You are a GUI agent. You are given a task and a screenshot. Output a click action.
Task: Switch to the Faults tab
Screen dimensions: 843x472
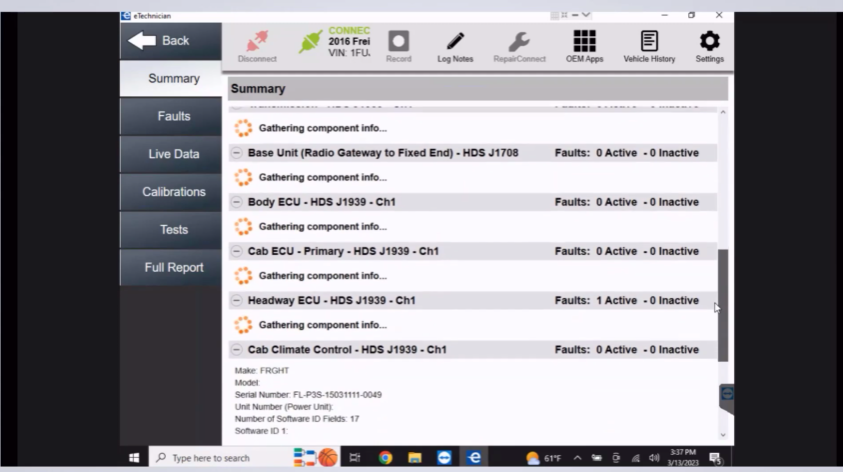click(x=173, y=116)
